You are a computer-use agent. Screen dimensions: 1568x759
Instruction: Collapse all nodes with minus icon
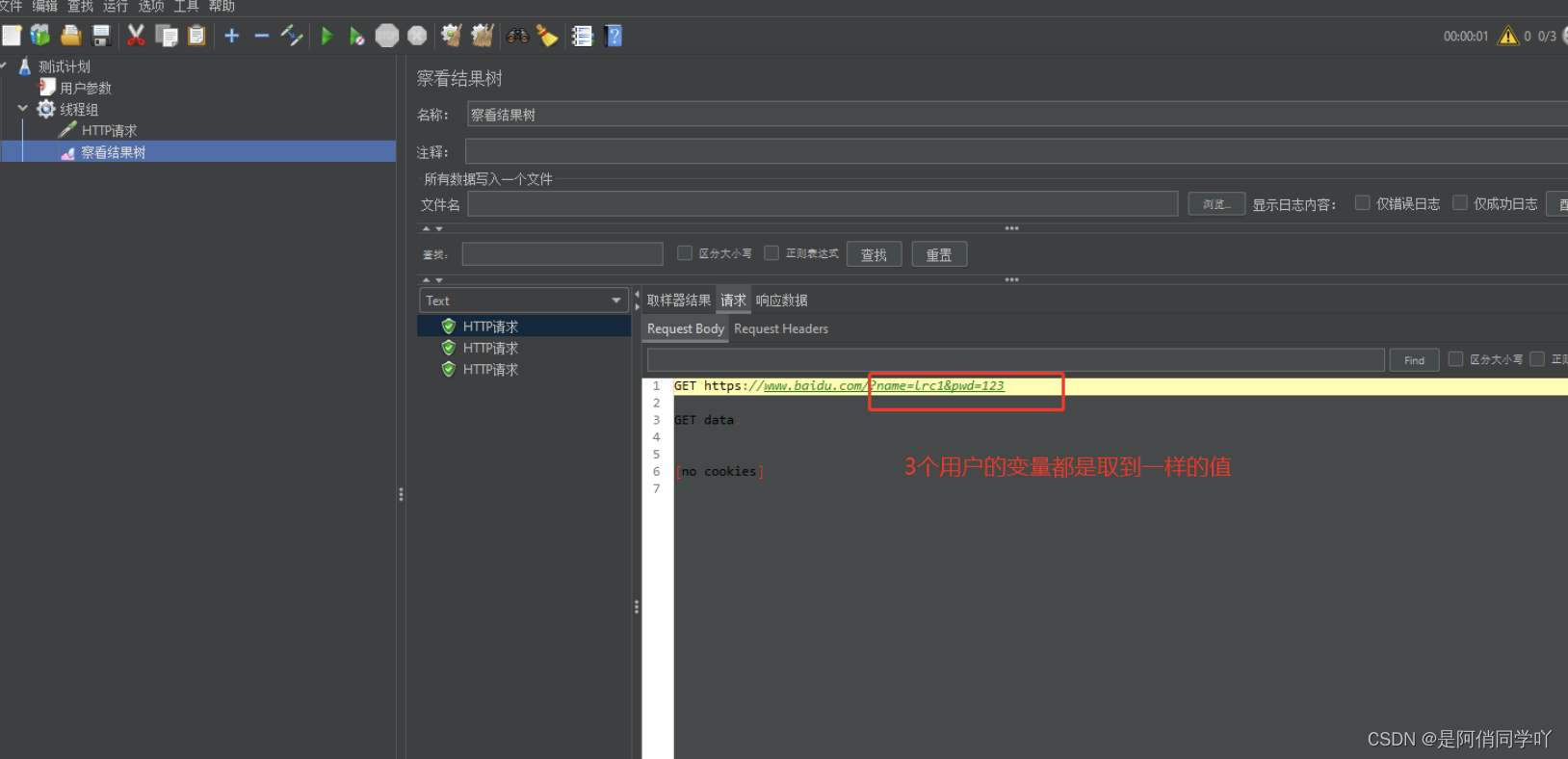click(x=261, y=36)
